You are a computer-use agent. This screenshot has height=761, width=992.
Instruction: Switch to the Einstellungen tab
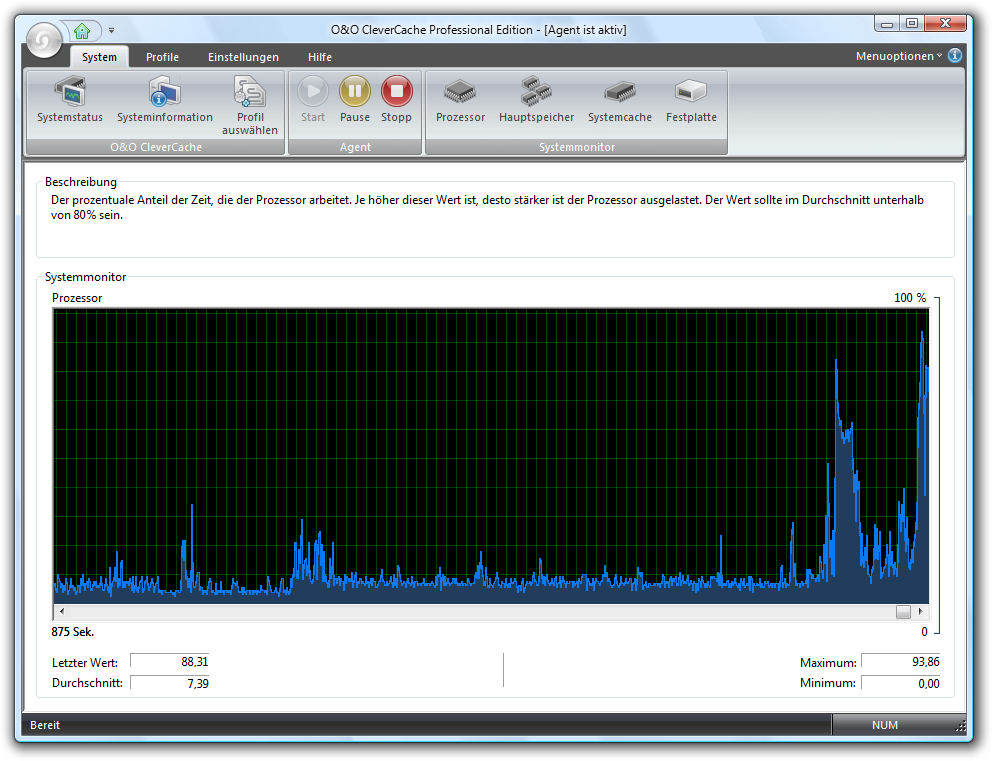tap(244, 57)
